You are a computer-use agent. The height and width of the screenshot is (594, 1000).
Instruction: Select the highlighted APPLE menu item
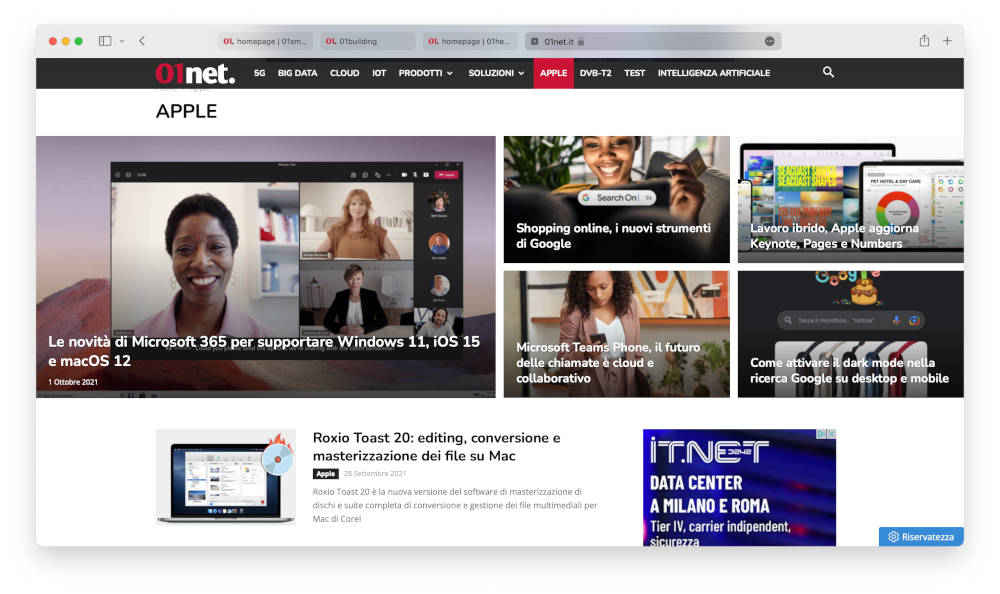pos(554,73)
